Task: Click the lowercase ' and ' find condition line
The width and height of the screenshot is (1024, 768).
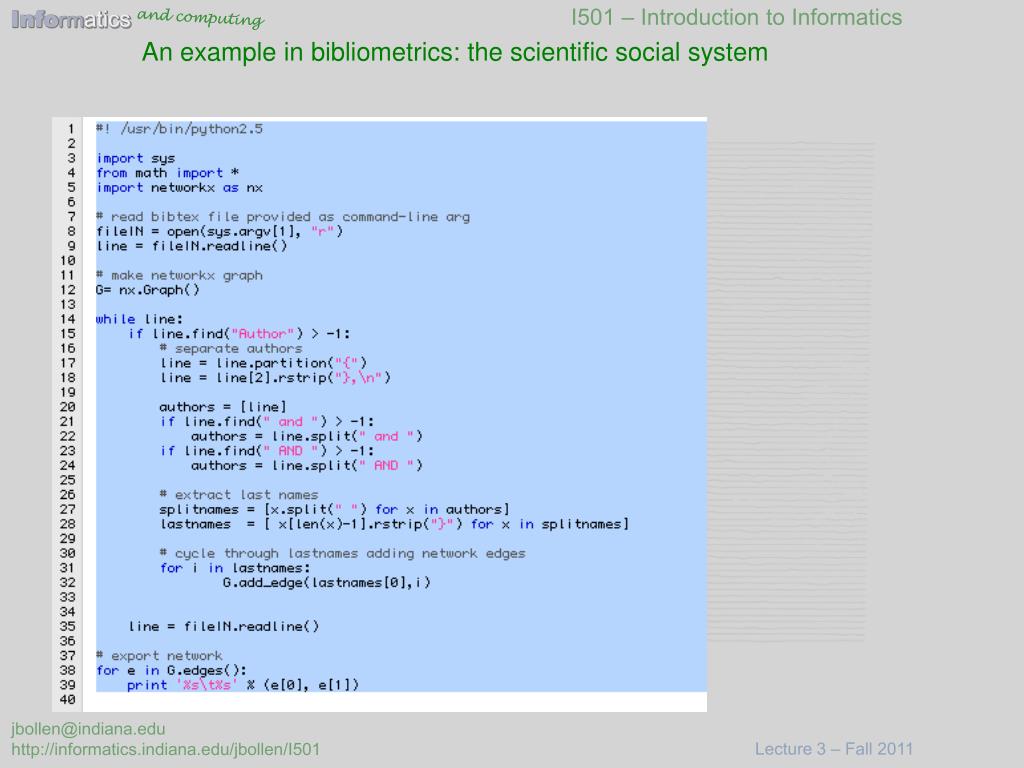Action: tap(267, 422)
